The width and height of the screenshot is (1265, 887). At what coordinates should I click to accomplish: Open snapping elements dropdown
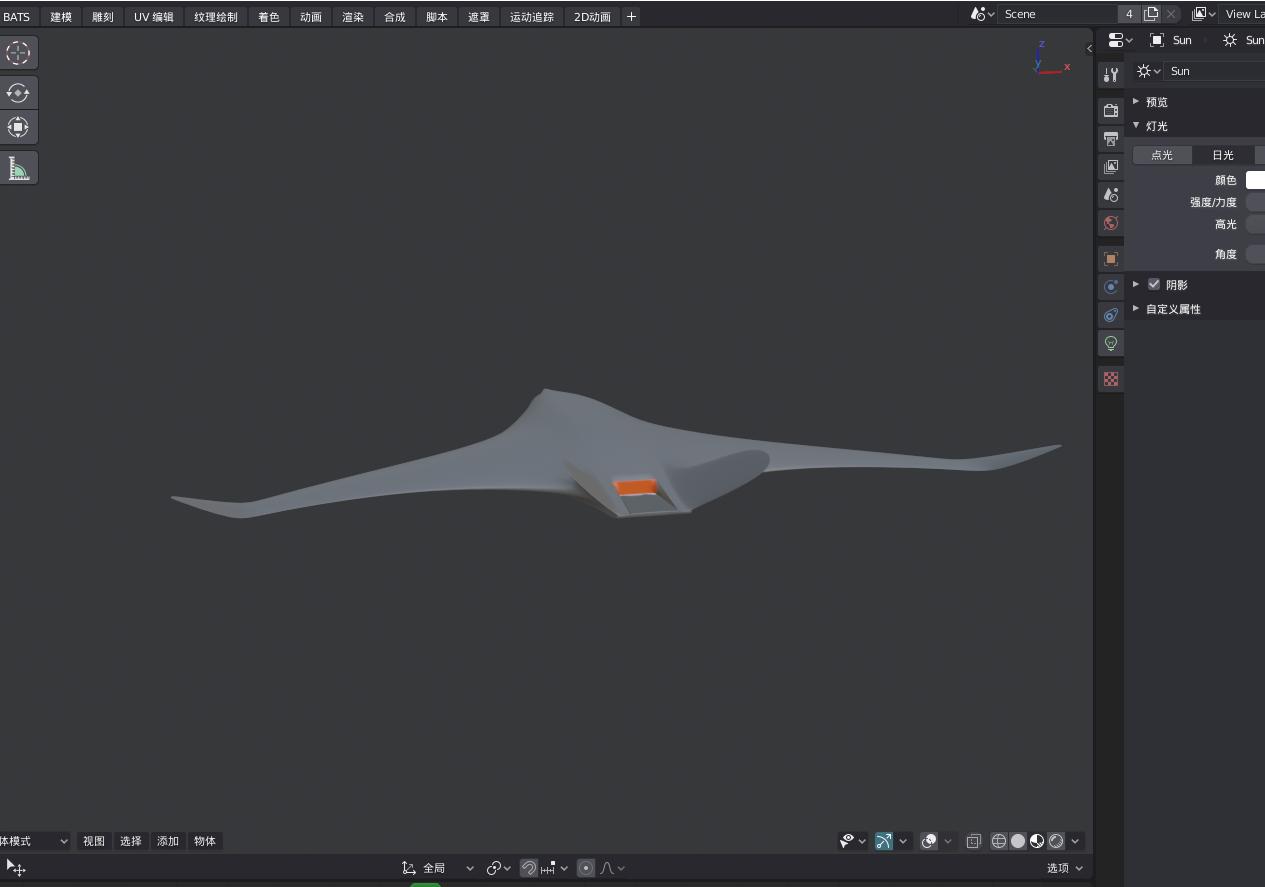555,868
